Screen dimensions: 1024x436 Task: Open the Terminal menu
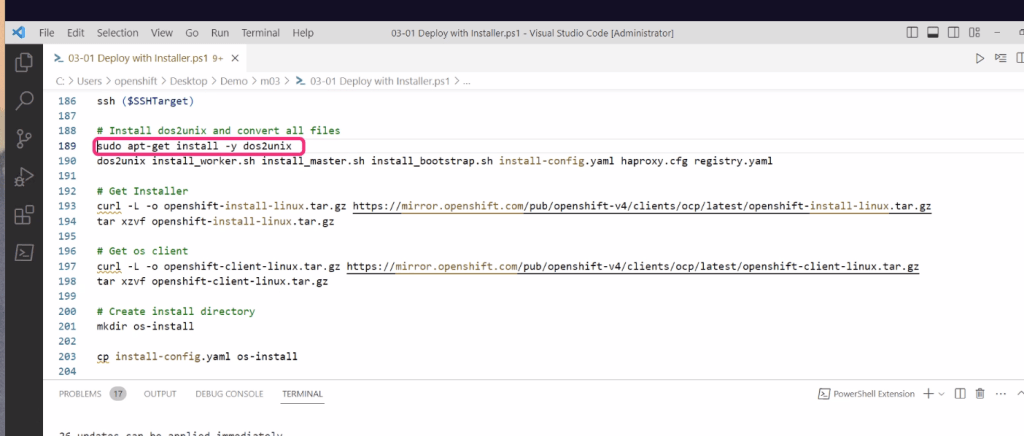261,33
